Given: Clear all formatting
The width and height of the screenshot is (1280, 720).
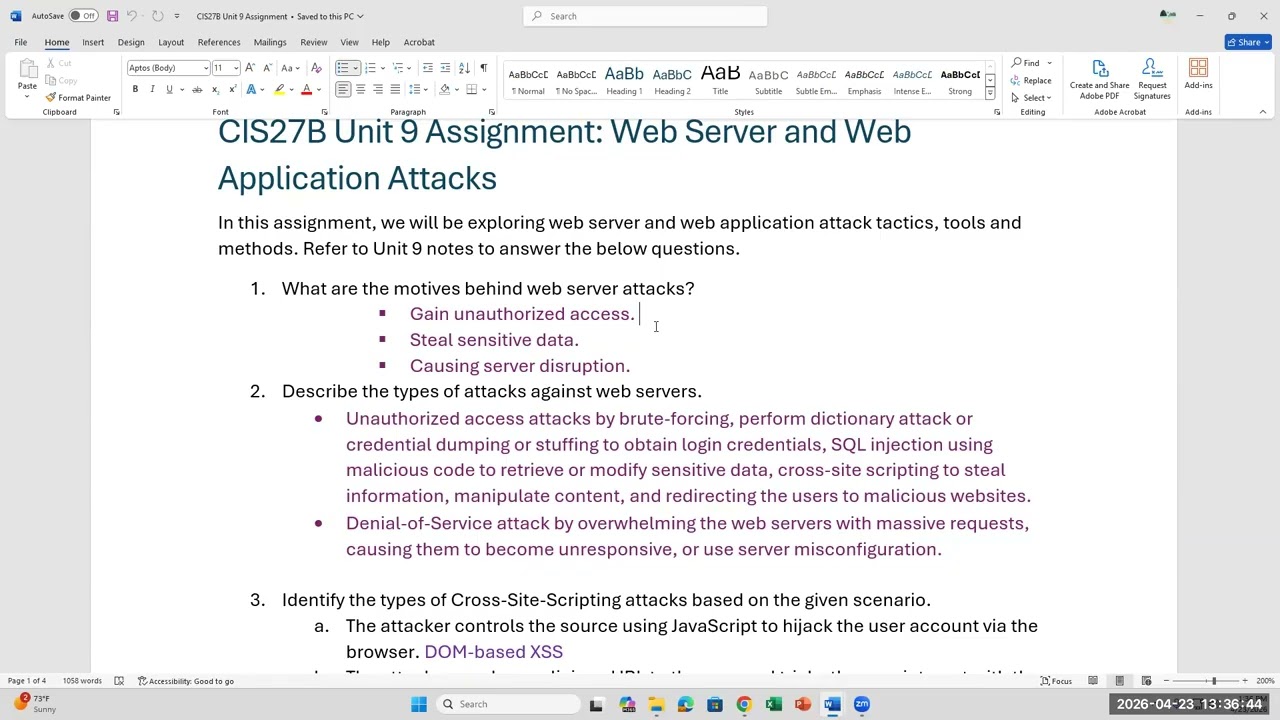Looking at the screenshot, I should tap(316, 68).
